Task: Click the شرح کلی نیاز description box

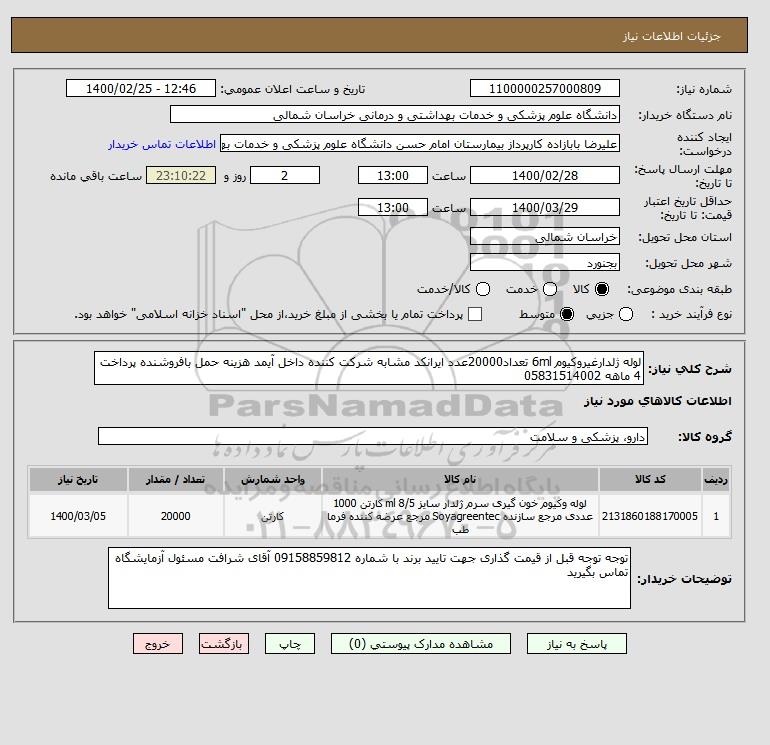Action: pyautogui.click(x=369, y=368)
